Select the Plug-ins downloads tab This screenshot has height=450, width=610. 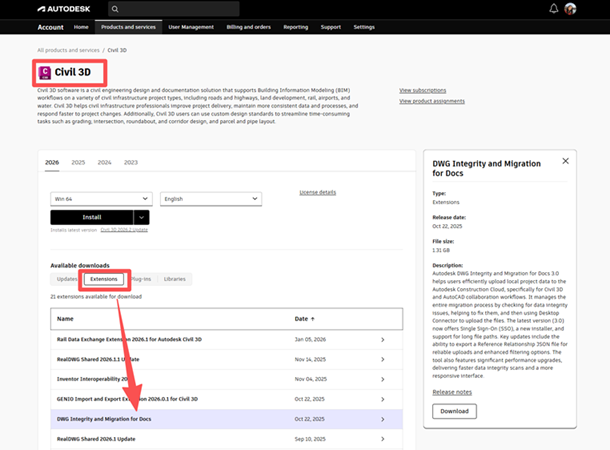141,279
